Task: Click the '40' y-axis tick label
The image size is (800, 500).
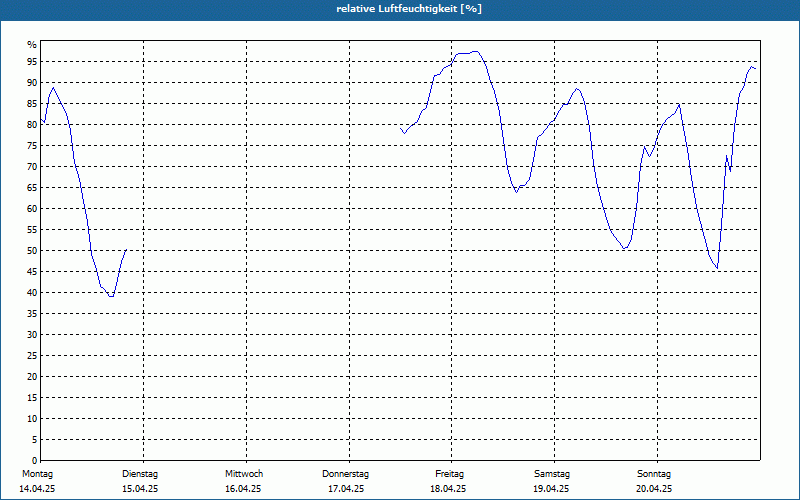Action: [32, 292]
